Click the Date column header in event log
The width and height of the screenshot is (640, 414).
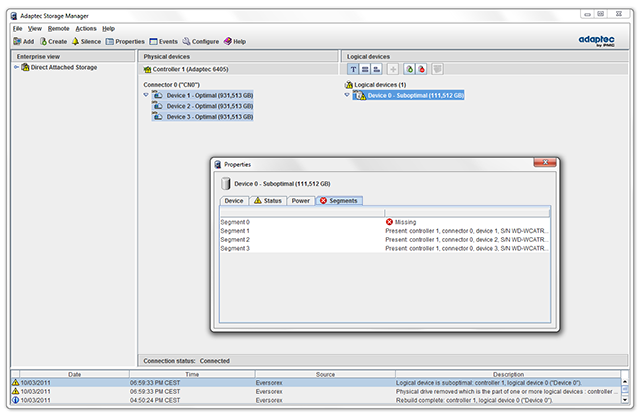click(74, 374)
